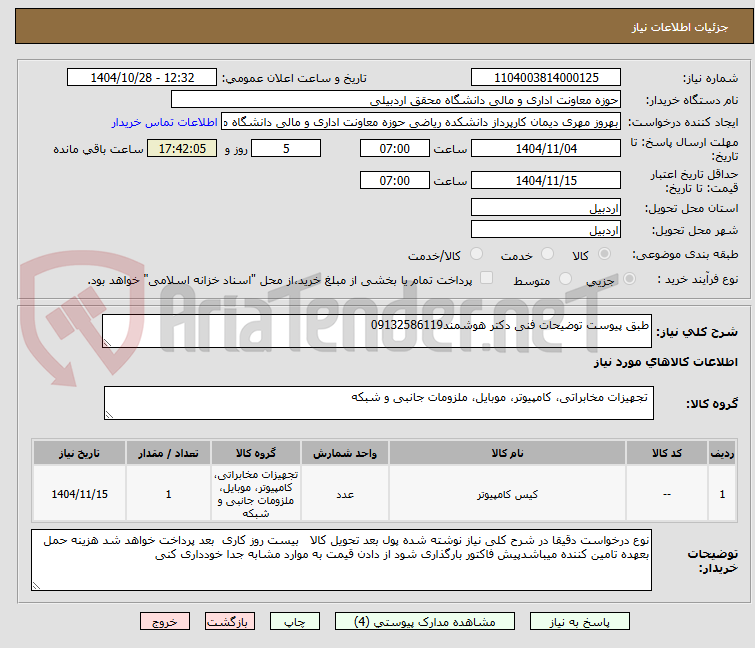Click the 'نام کالا' column header
This screenshot has height=648, width=755.
point(507,453)
